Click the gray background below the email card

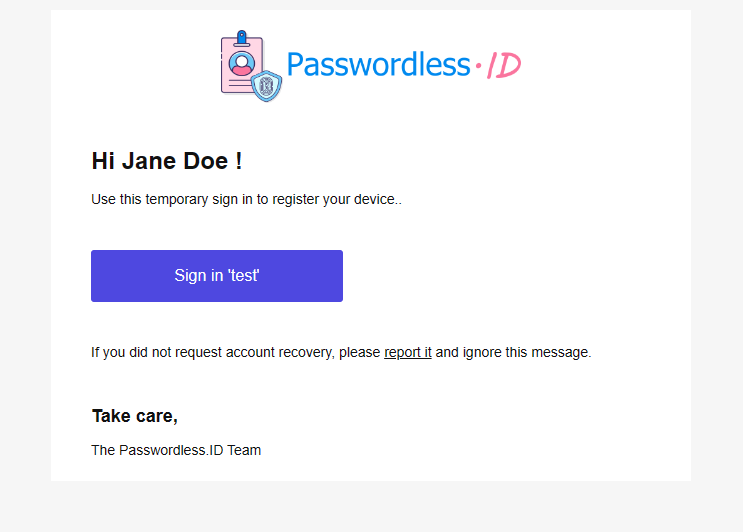pyautogui.click(x=372, y=507)
